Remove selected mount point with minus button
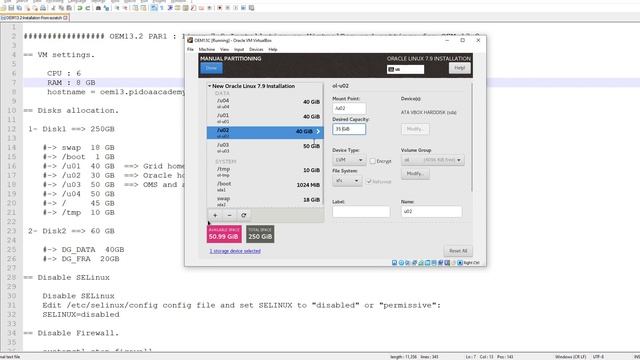 (x=229, y=215)
